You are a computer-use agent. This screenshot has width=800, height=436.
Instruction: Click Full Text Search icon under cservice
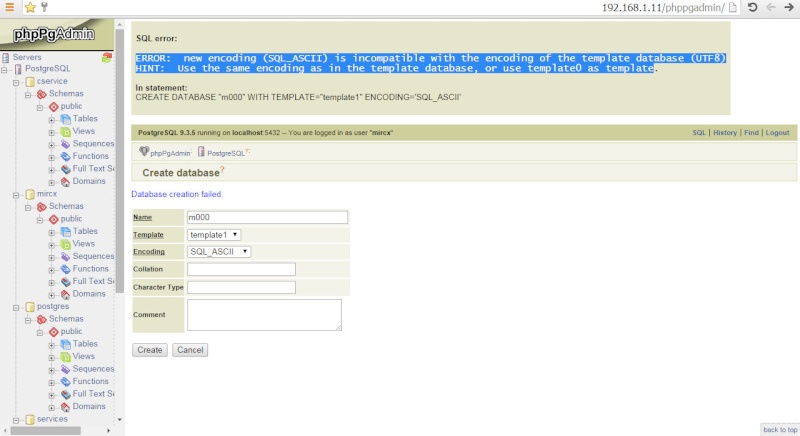point(65,169)
